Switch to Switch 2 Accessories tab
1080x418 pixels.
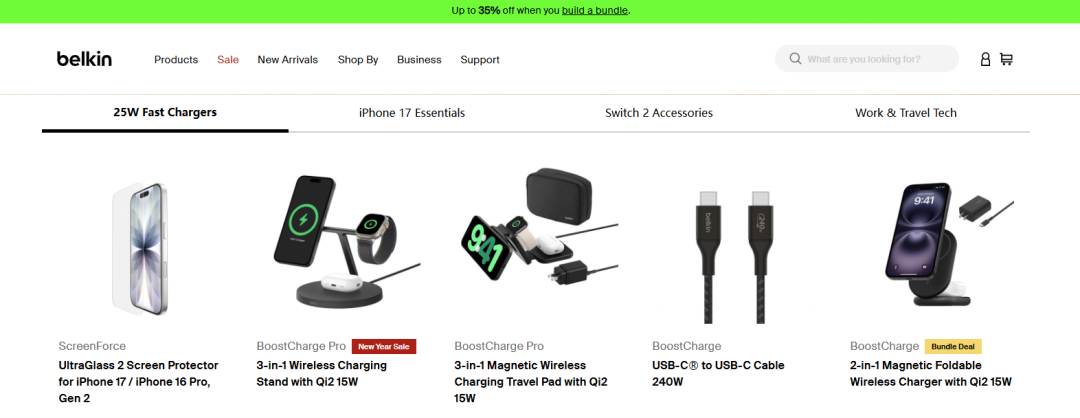click(x=659, y=113)
